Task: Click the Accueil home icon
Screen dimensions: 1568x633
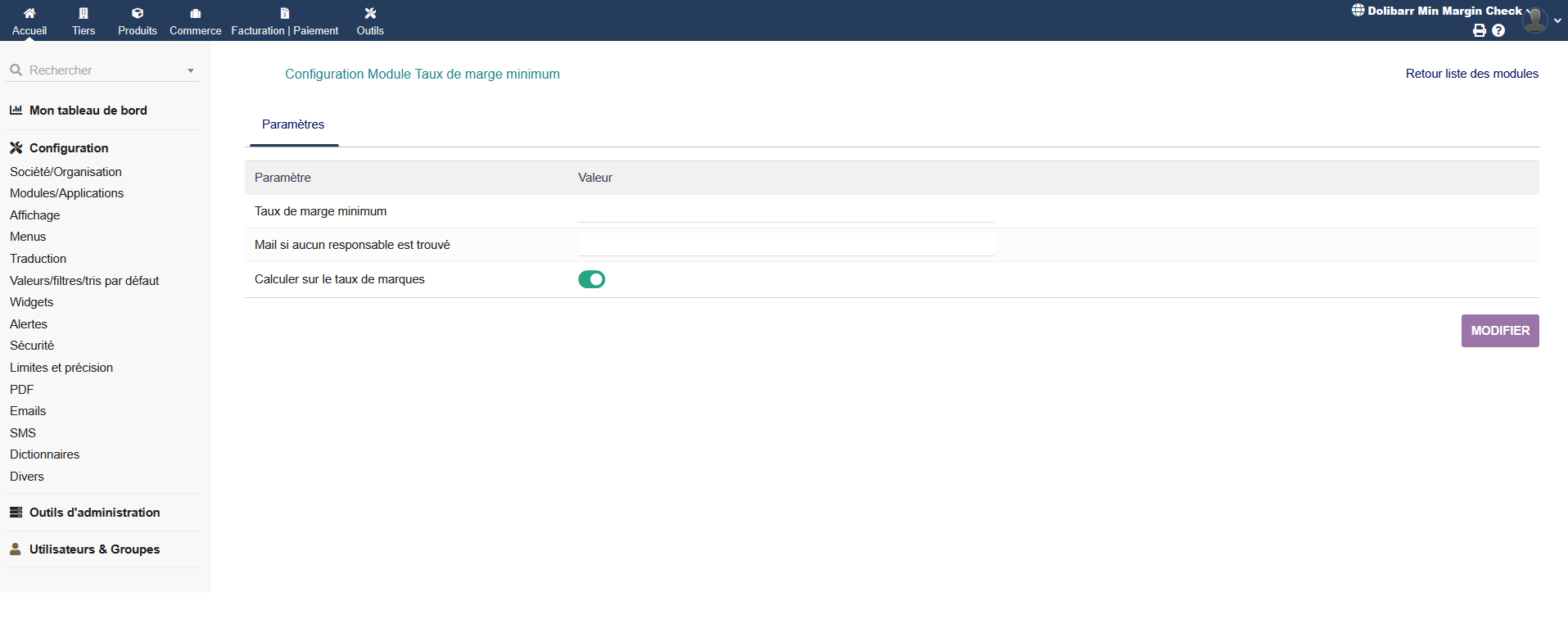Action: coord(29,13)
